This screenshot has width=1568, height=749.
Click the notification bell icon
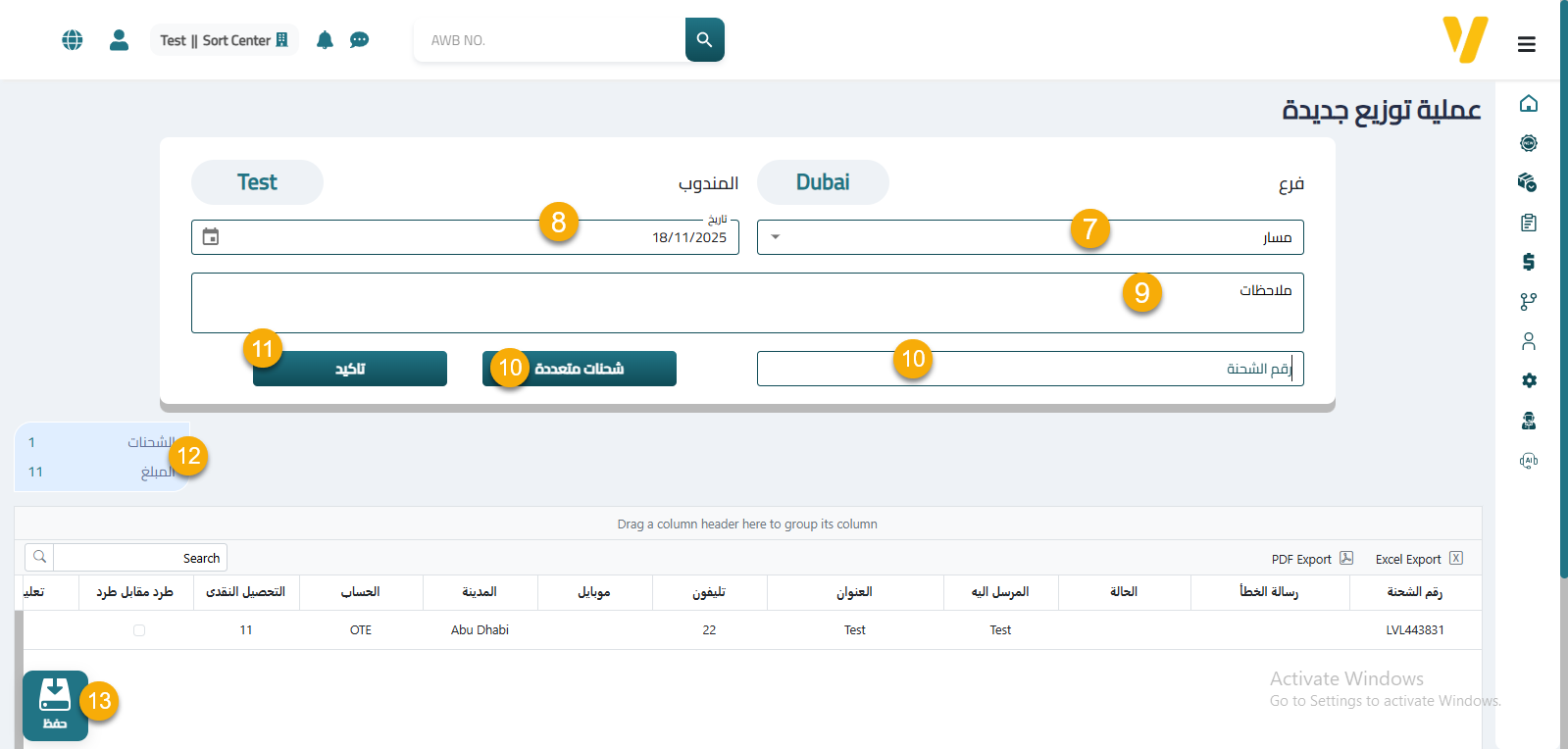point(325,40)
